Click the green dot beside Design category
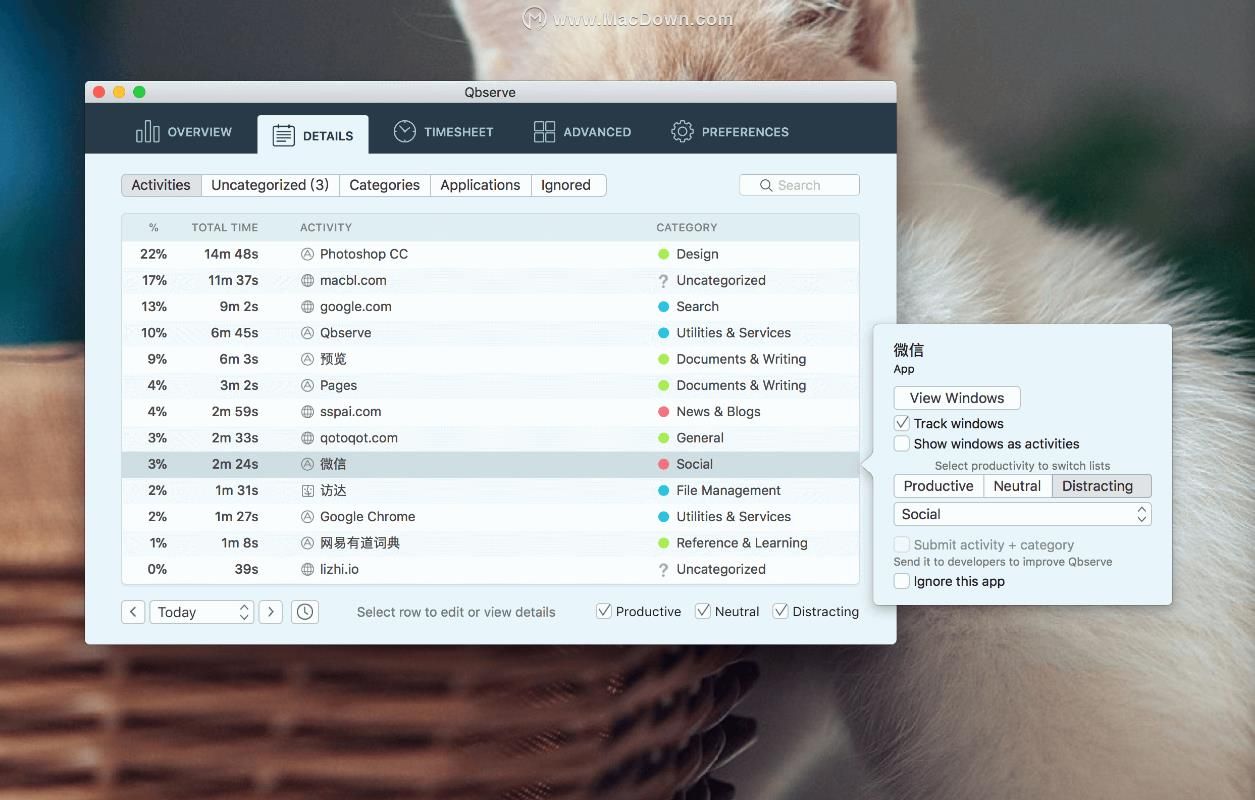The height and width of the screenshot is (800, 1255). 663,254
